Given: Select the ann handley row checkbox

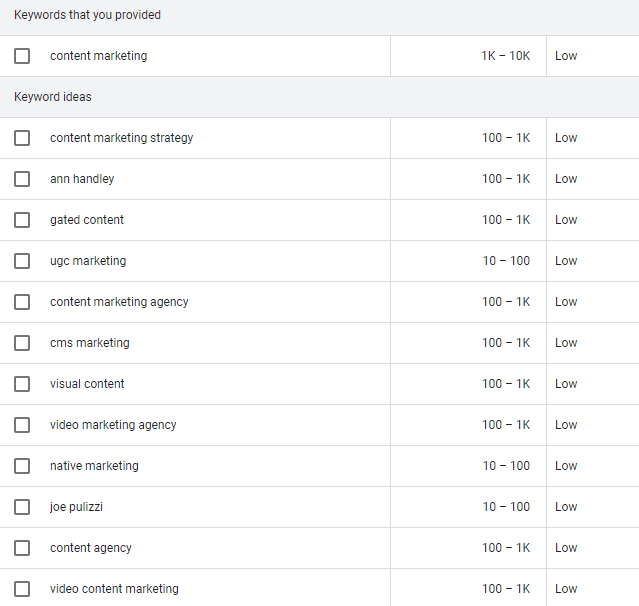Looking at the screenshot, I should (x=22, y=179).
